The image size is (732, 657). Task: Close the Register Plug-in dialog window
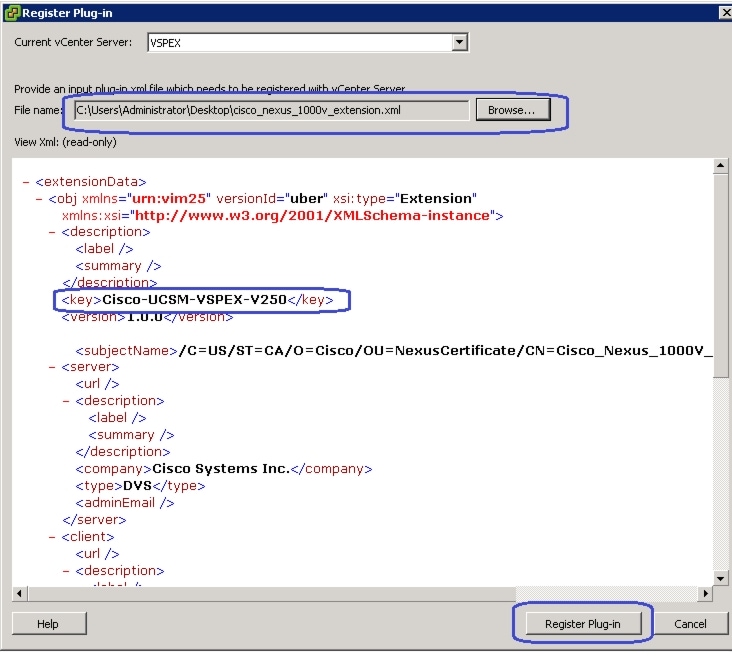pos(725,13)
